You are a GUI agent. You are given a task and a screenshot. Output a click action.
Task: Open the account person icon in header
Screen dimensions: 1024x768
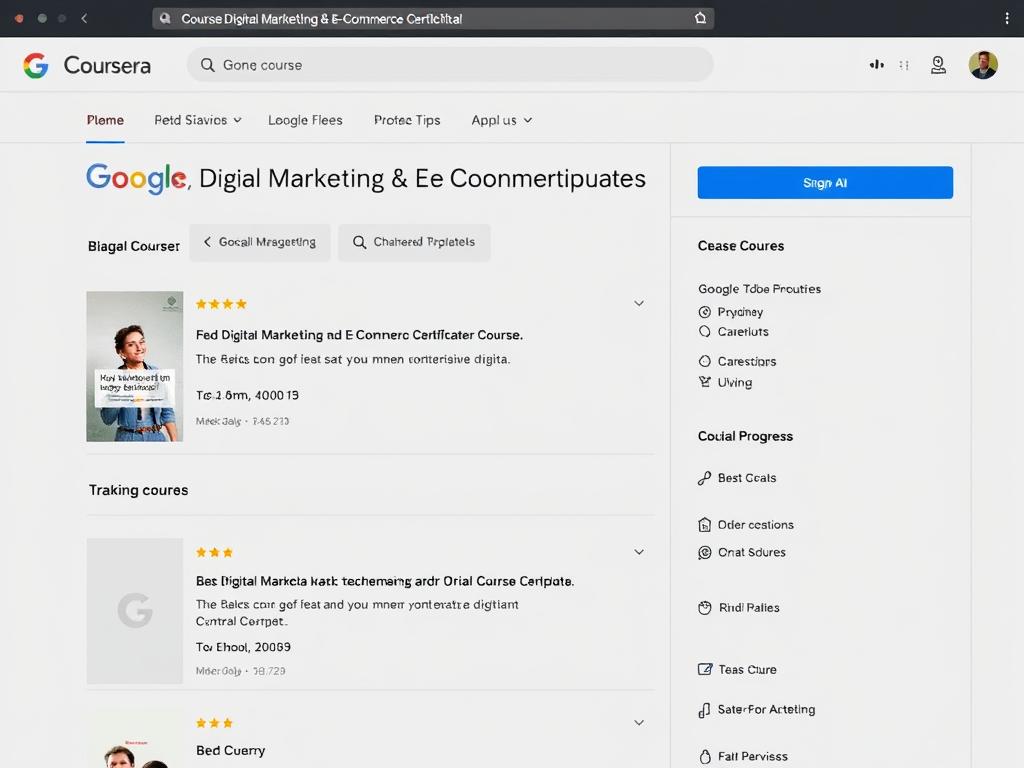point(938,65)
